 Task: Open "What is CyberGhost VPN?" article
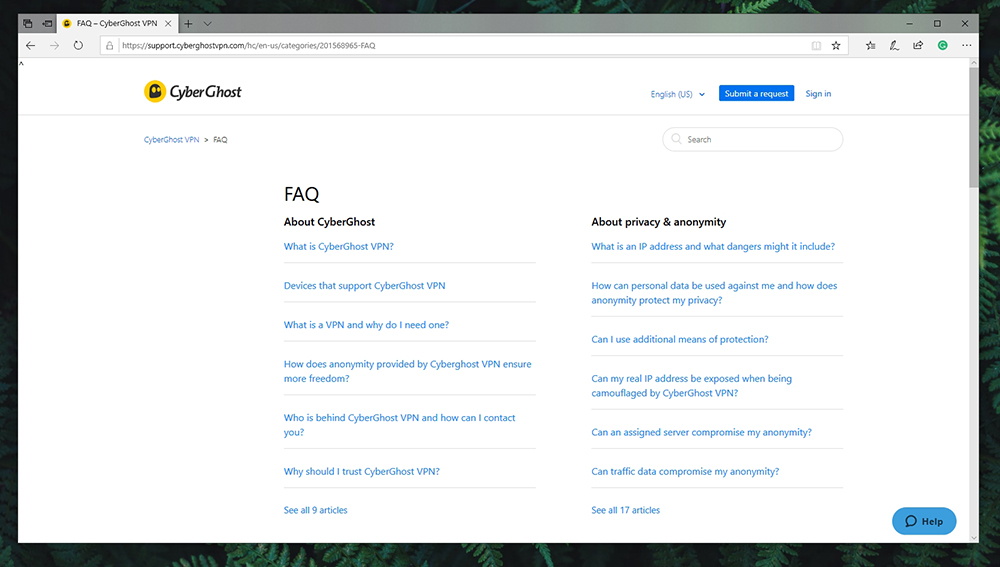339,246
